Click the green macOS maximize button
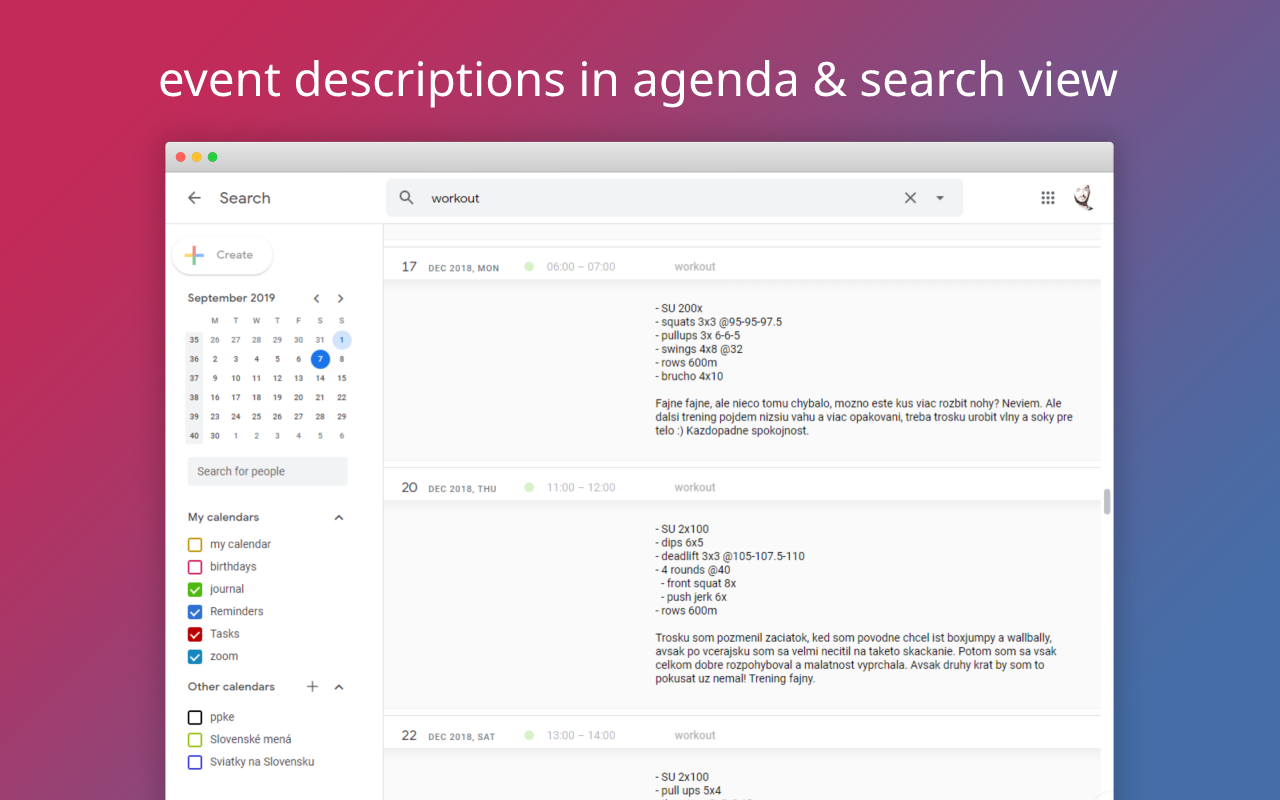 [212, 157]
